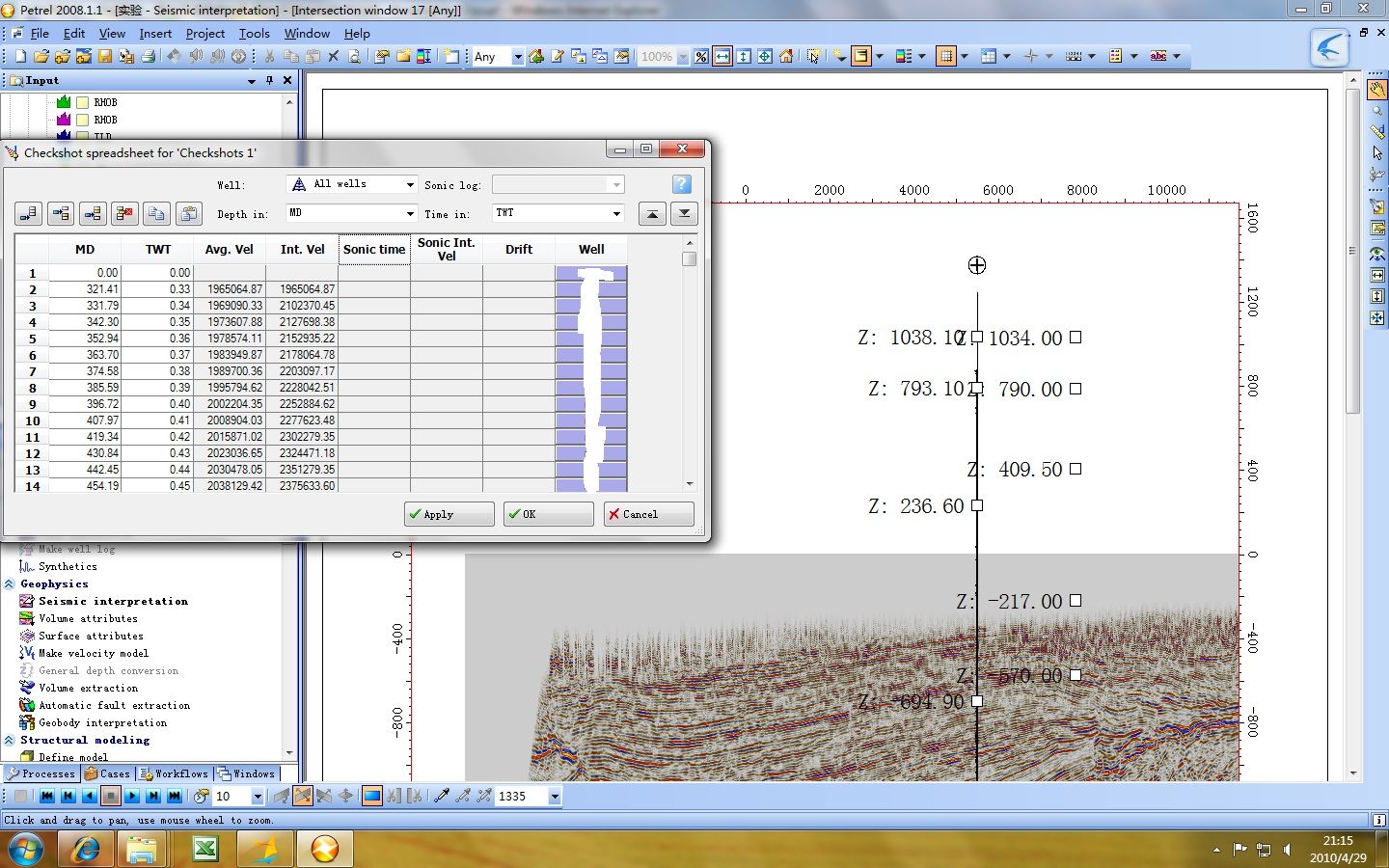Open the File menu
The height and width of the screenshot is (868, 1389).
(x=40, y=33)
